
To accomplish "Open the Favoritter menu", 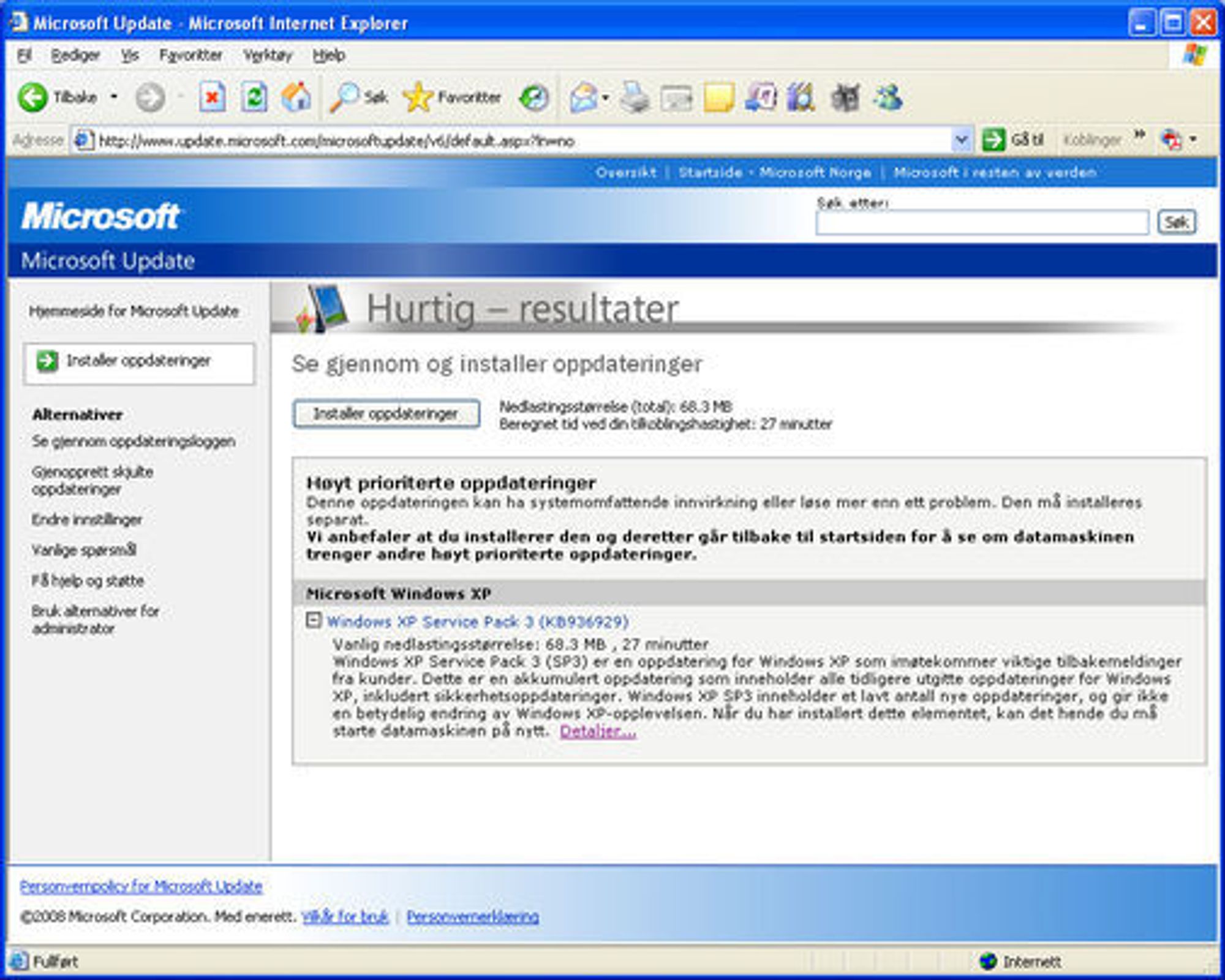I will click(x=190, y=56).
